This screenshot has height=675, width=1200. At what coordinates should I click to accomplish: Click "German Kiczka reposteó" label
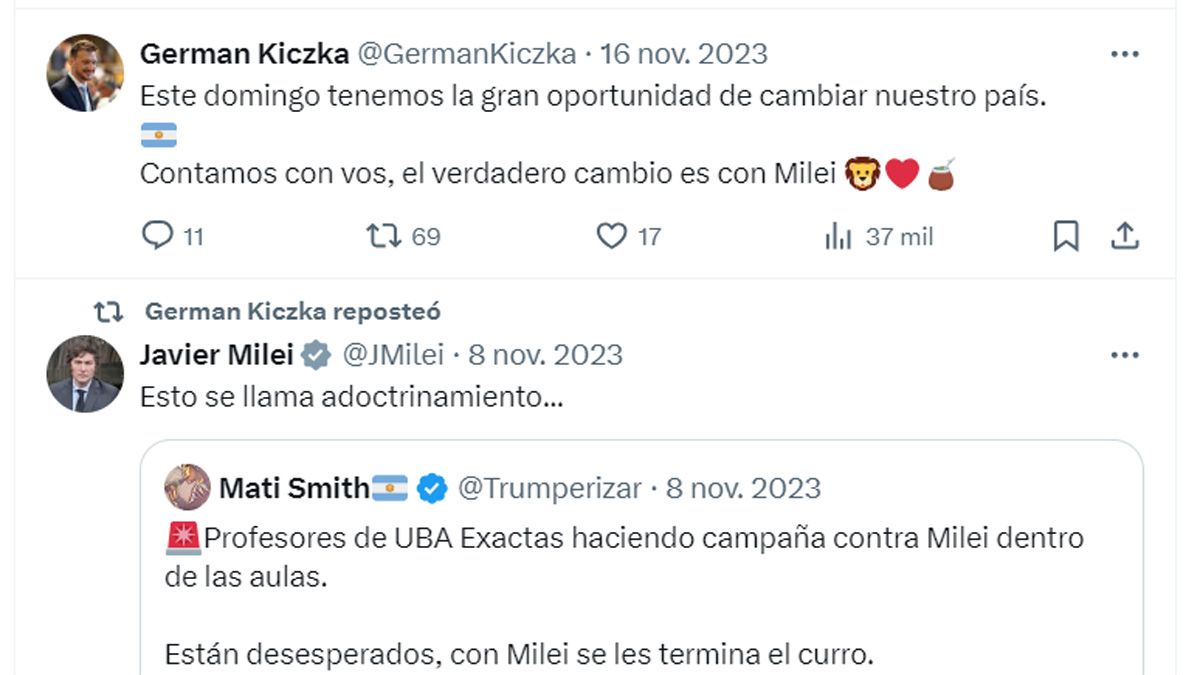(x=293, y=311)
